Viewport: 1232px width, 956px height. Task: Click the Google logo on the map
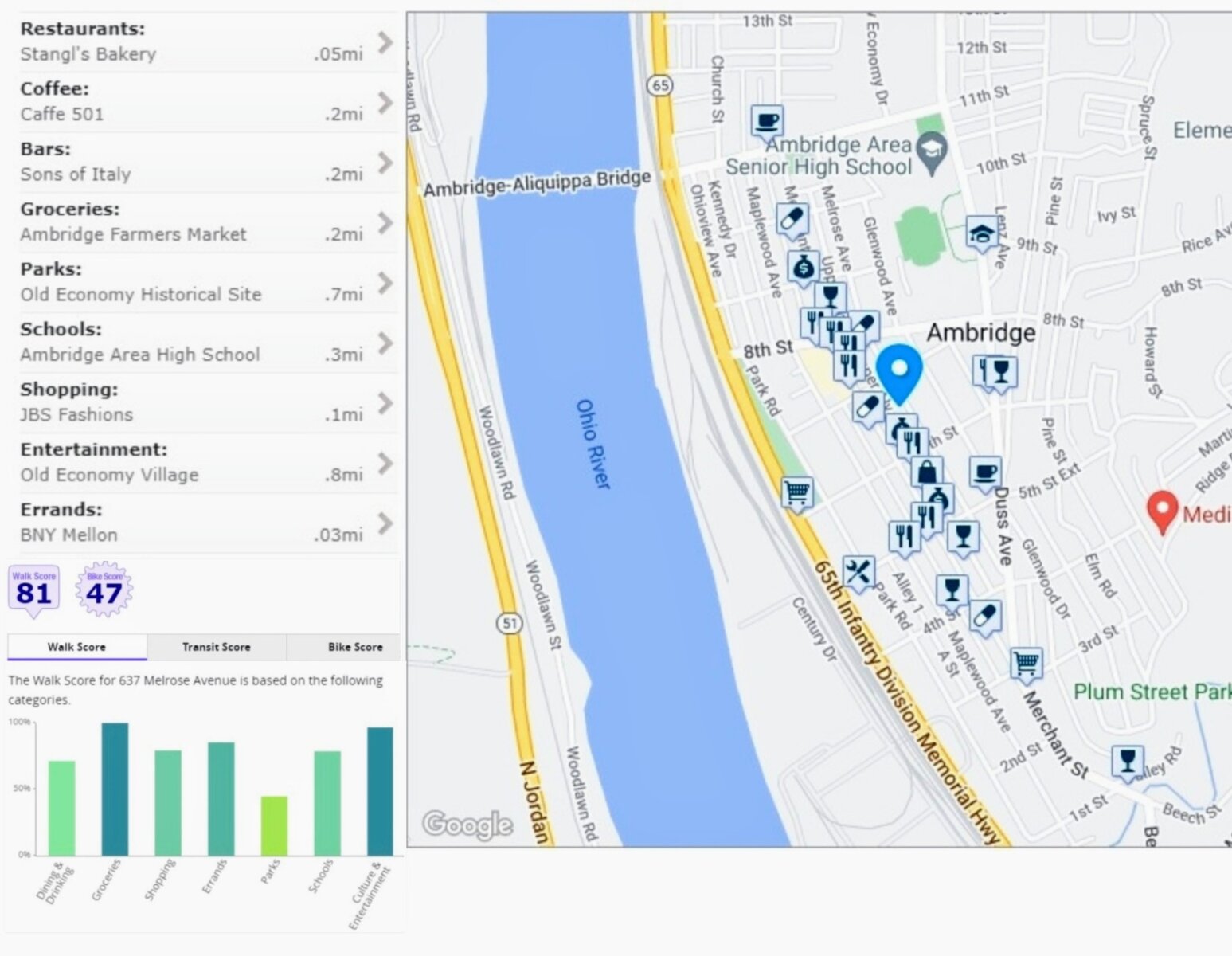pos(467,826)
